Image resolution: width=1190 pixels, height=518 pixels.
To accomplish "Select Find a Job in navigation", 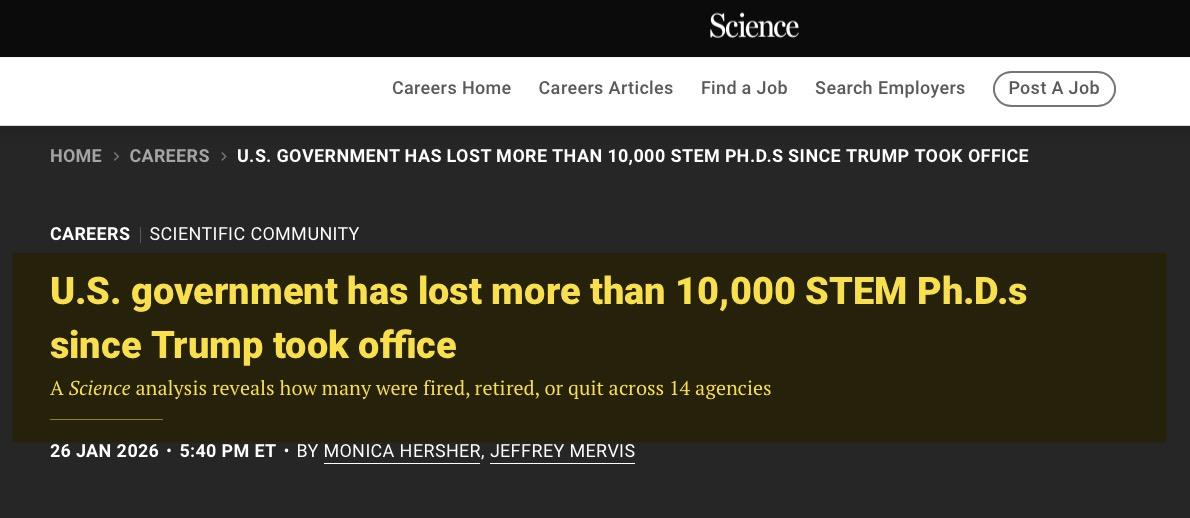I will (x=744, y=88).
